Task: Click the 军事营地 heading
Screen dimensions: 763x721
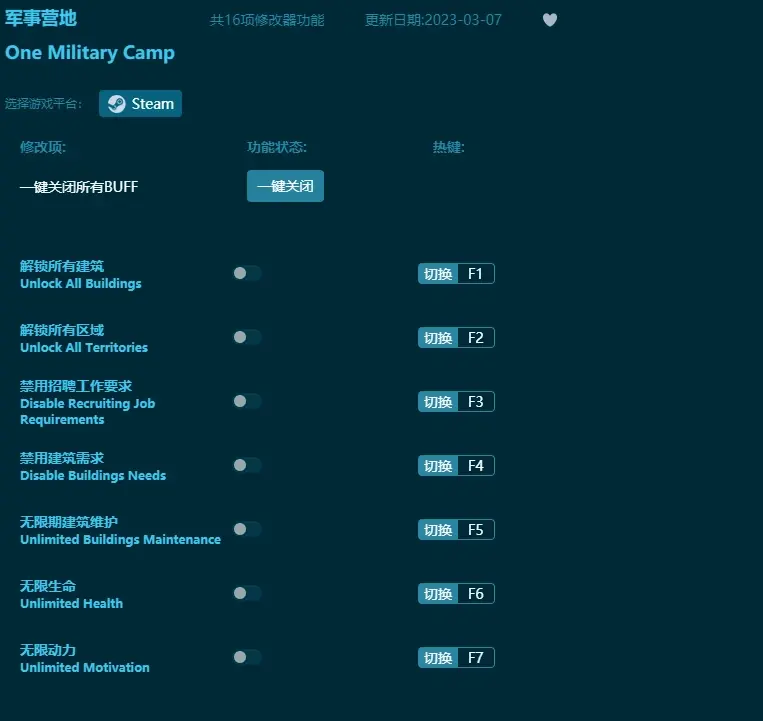Action: coord(41,18)
